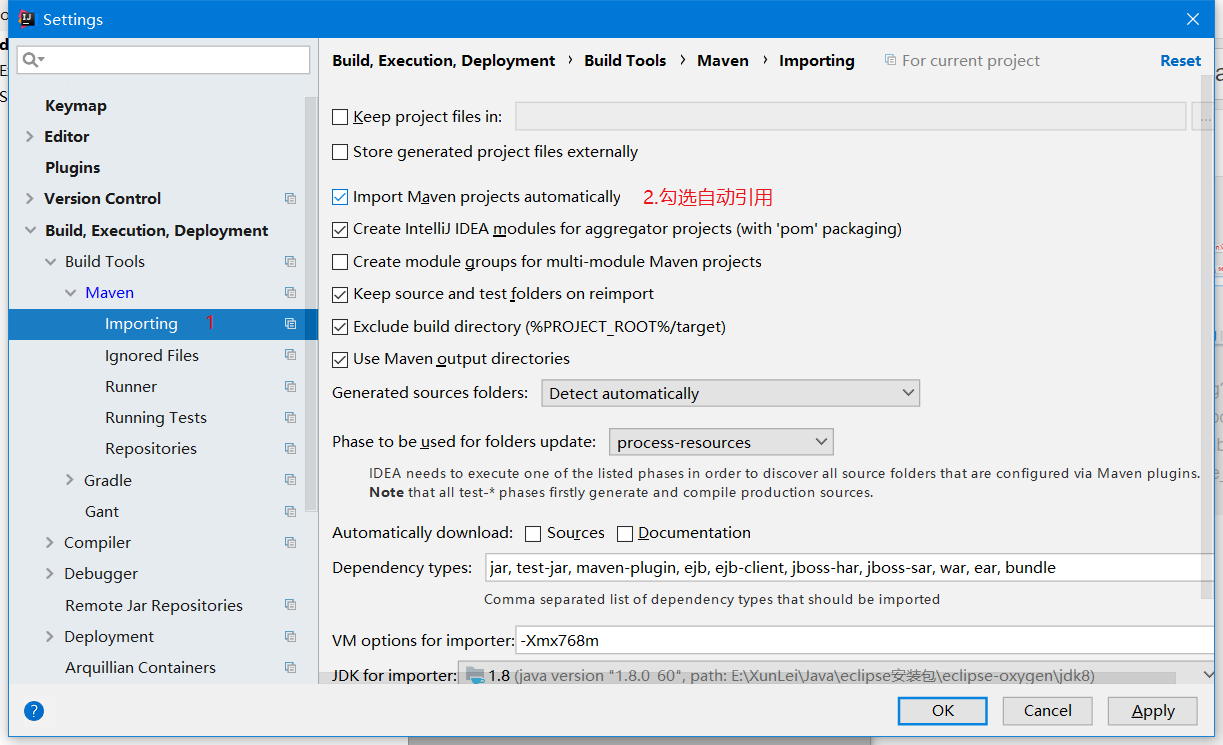This screenshot has height=745, width=1223.
Task: Click Maven in the breadcrumb
Action: coord(723,61)
